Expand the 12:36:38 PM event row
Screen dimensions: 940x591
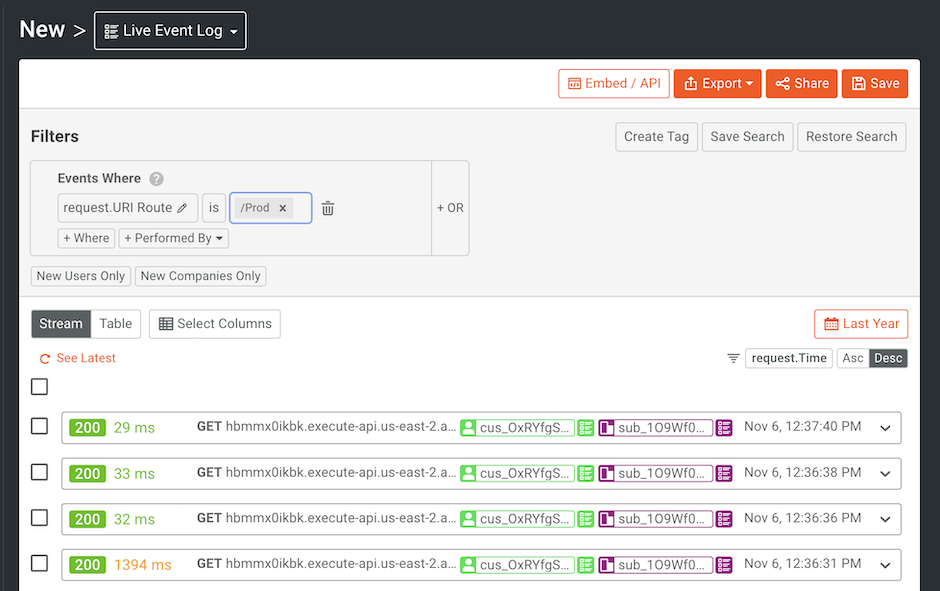(885, 474)
